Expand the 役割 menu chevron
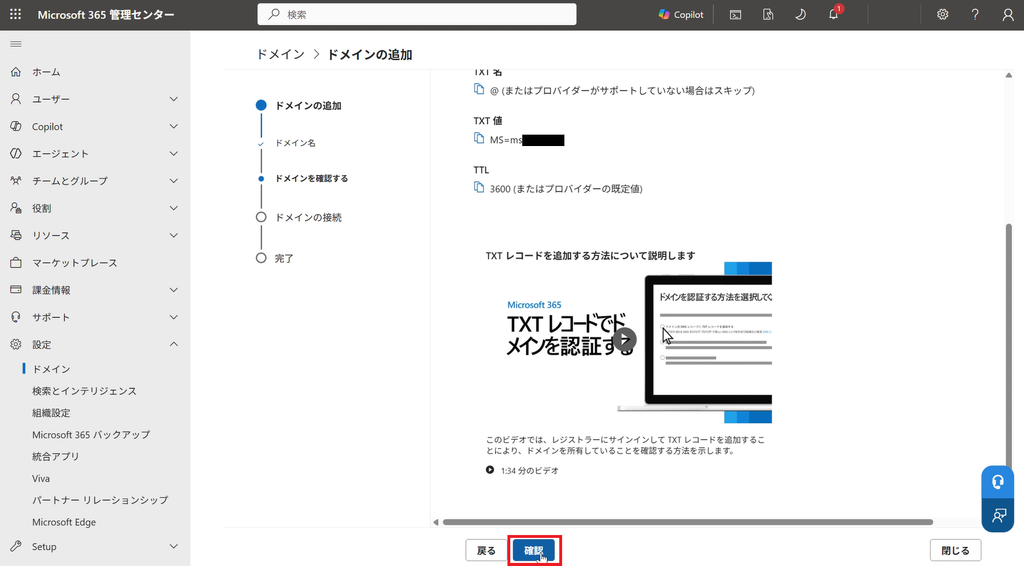This screenshot has height=566, width=1024. point(174,208)
